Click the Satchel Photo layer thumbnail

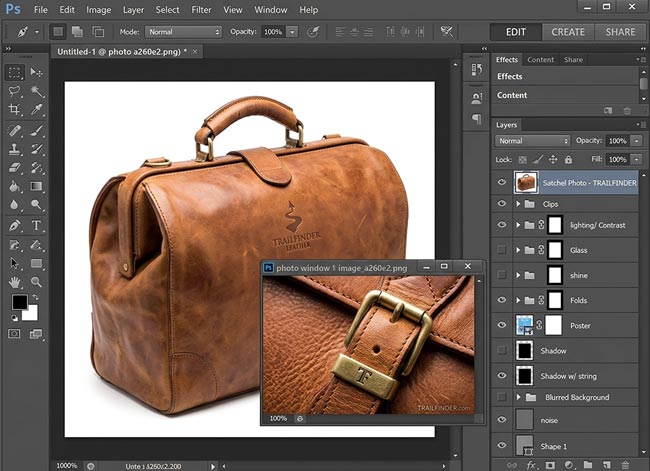coord(526,182)
